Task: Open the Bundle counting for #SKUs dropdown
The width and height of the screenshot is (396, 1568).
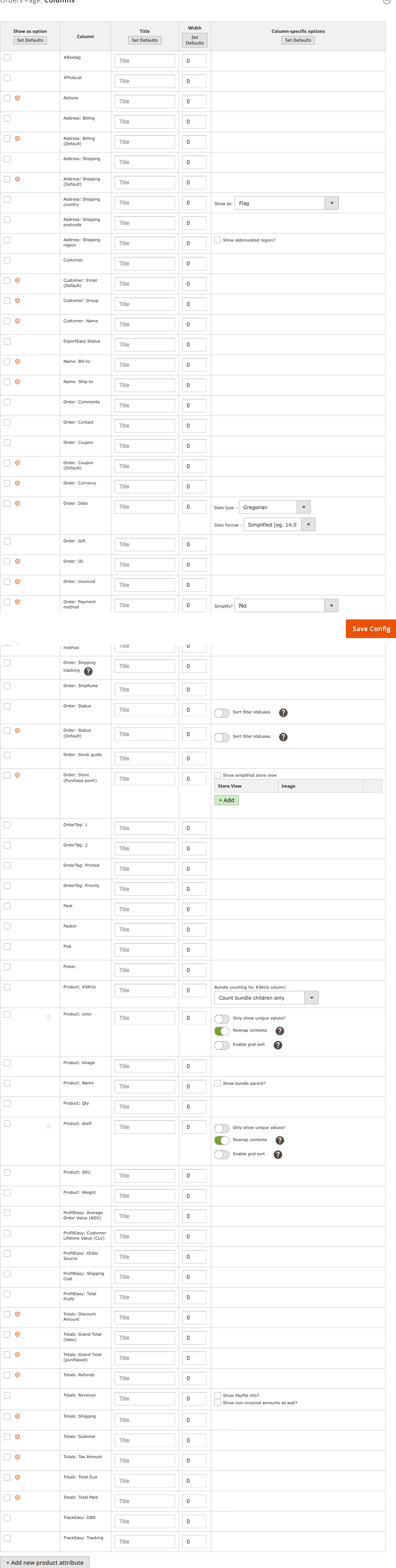Action: 266,998
